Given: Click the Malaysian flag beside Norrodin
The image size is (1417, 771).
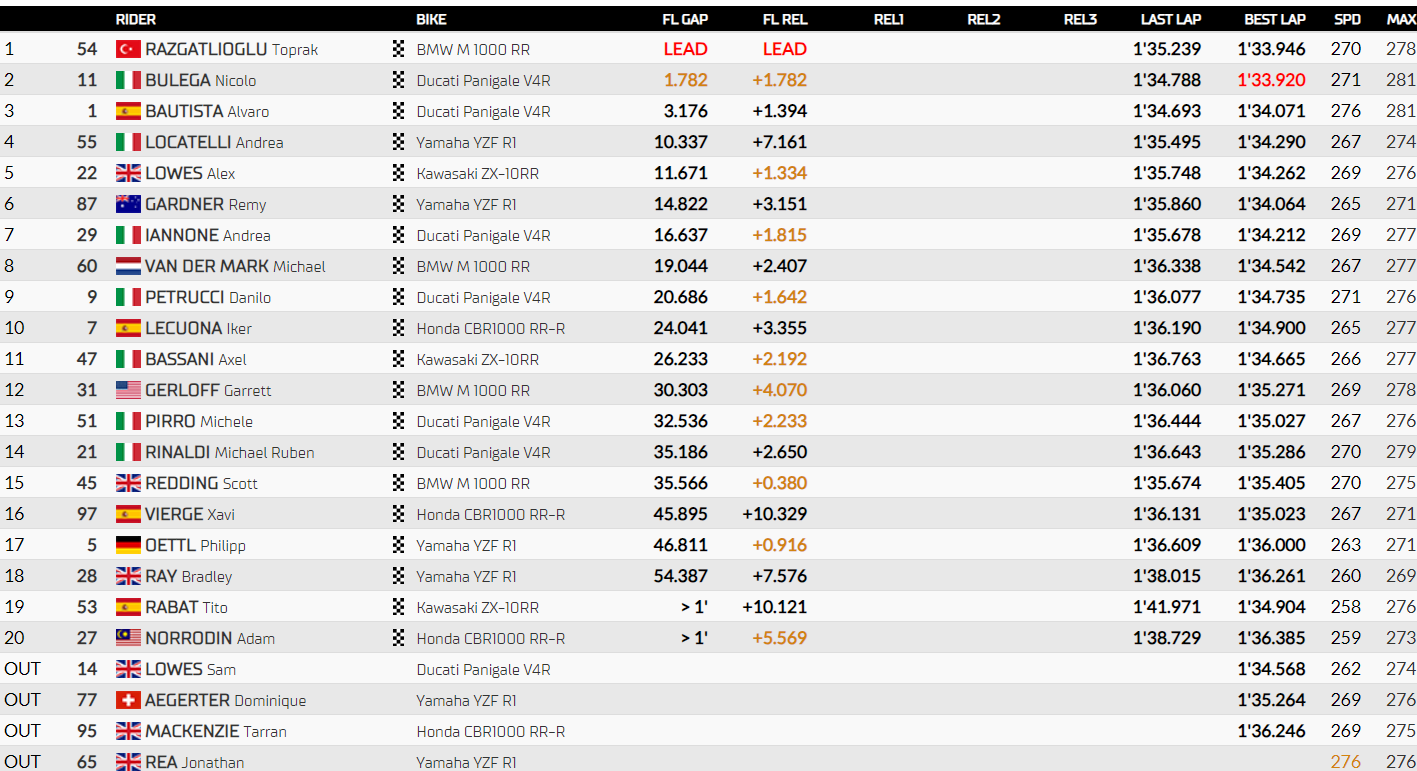Looking at the screenshot, I should click(128, 638).
